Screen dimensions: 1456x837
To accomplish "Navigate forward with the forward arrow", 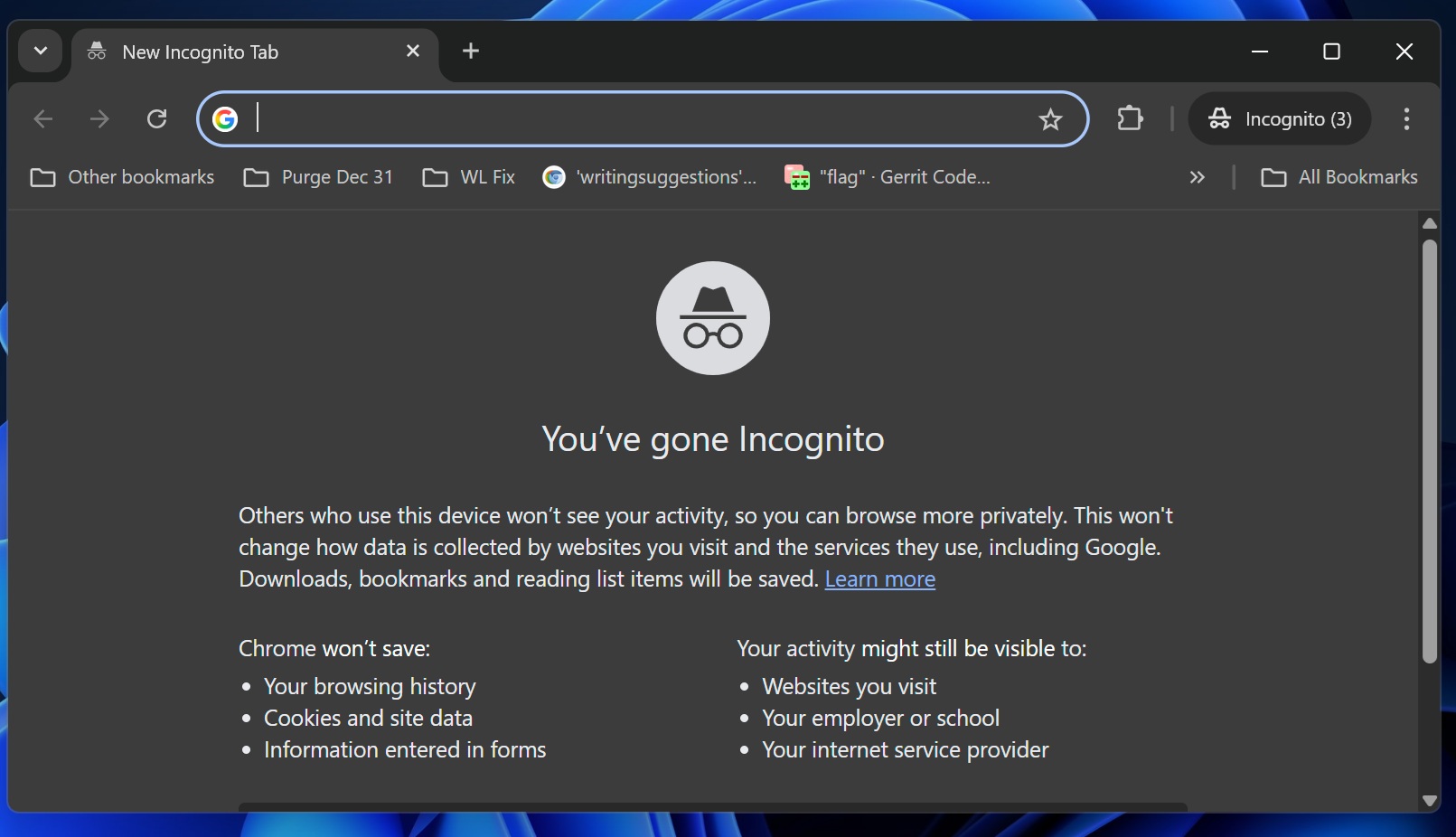I will (x=99, y=118).
